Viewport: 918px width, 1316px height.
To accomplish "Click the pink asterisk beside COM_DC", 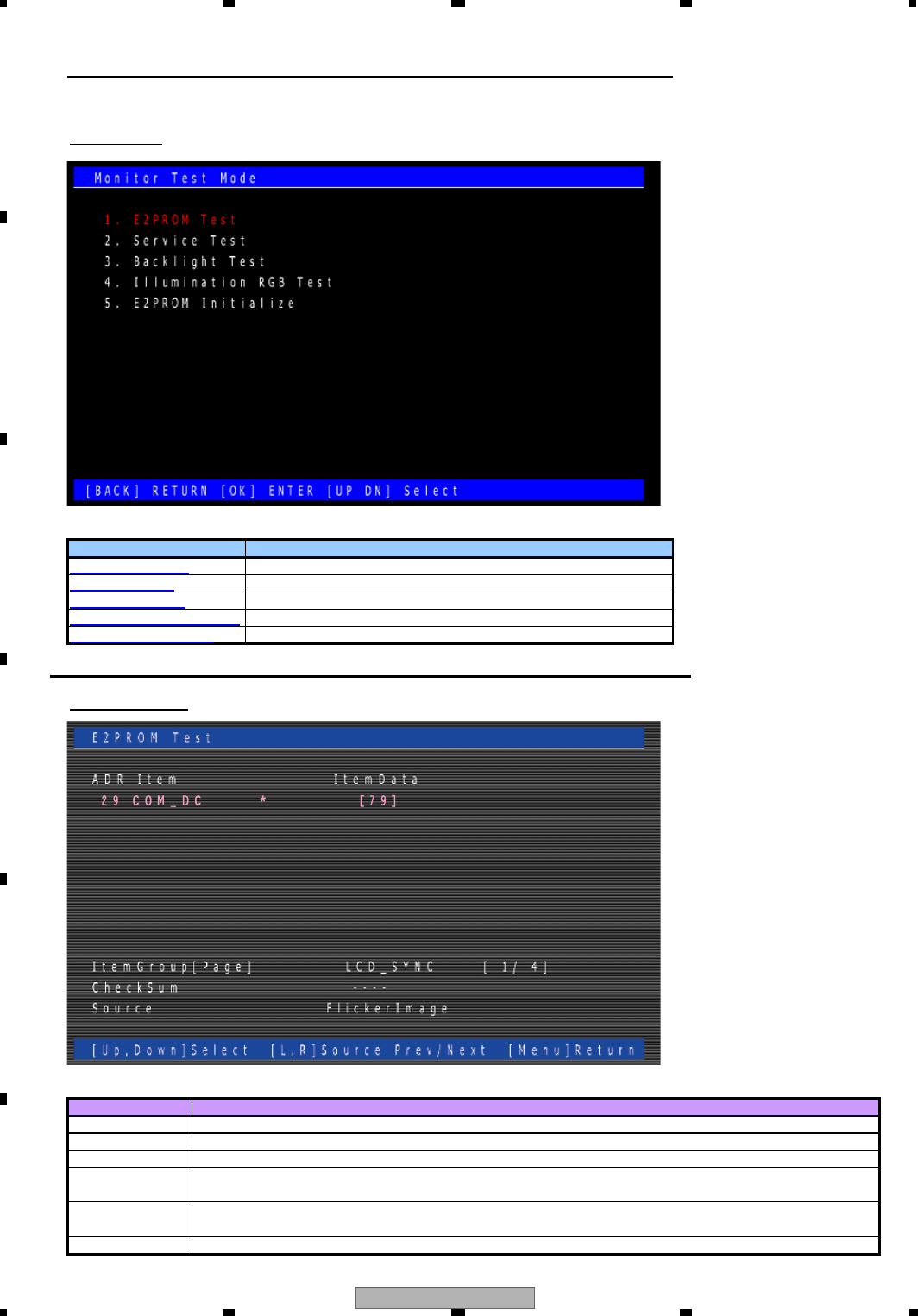I will click(264, 800).
